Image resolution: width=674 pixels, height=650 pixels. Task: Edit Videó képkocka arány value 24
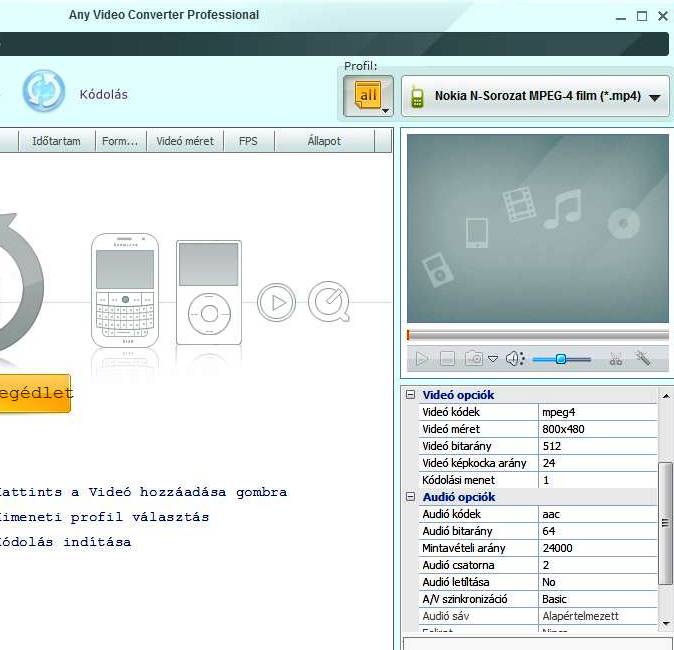click(x=598, y=463)
